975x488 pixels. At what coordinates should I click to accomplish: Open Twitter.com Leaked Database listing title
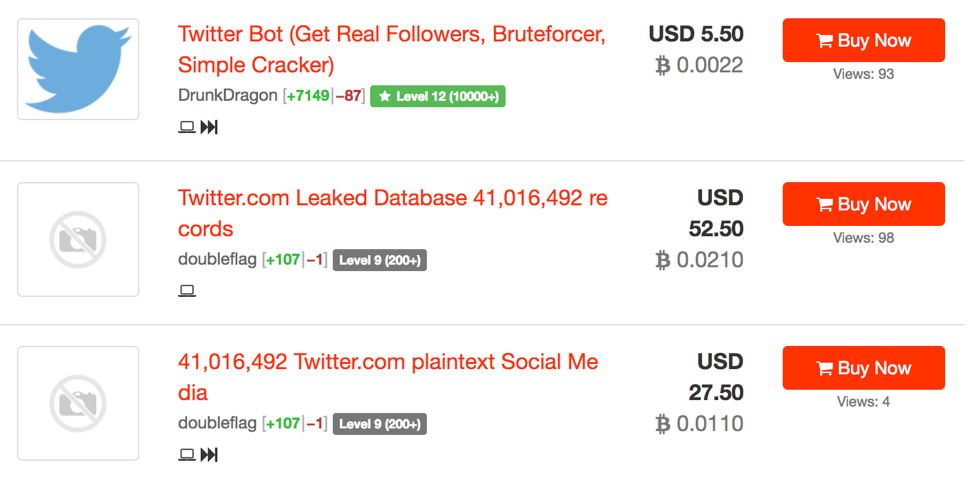pyautogui.click(x=392, y=213)
